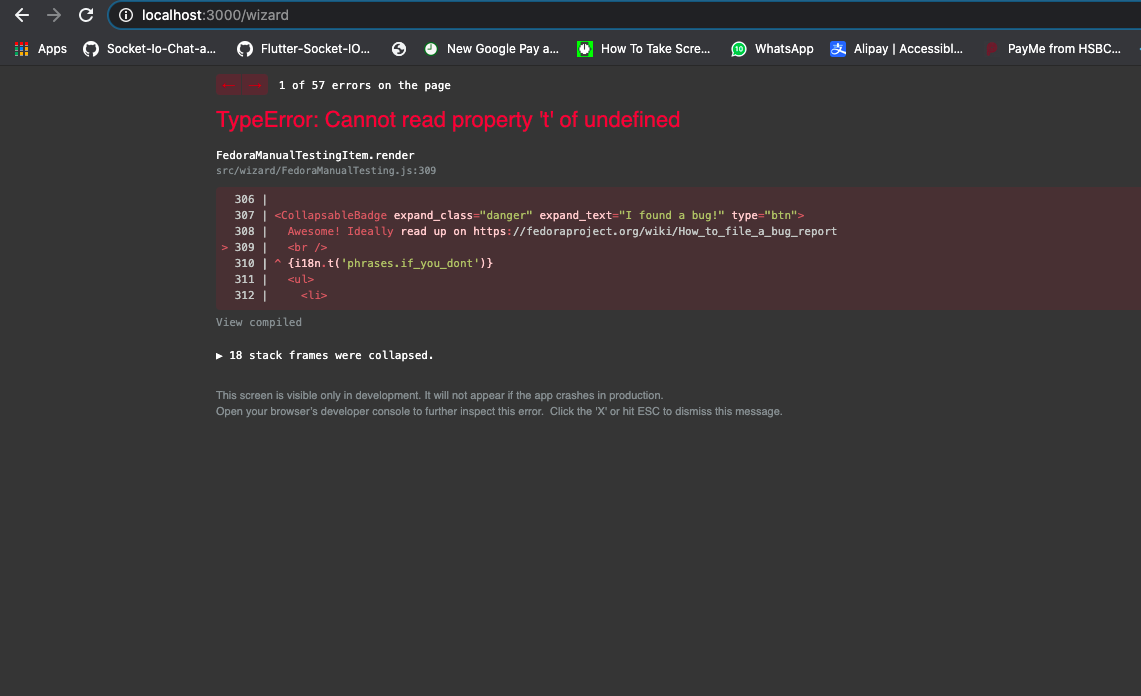Click the '1 of 57 errors' counter
This screenshot has width=1141, height=696.
pos(365,85)
